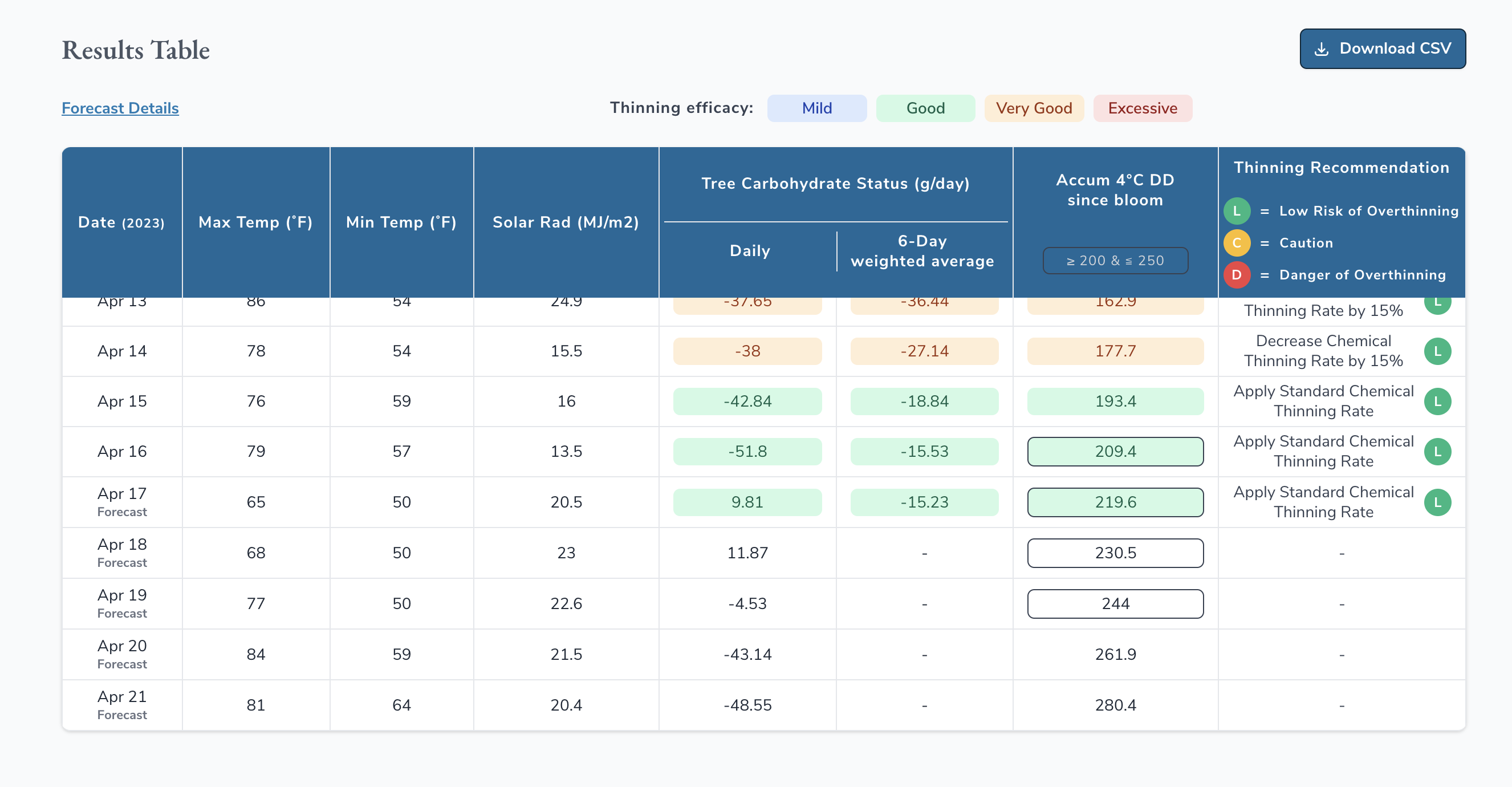Open the Forecast Details link
Image resolution: width=1512 pixels, height=787 pixels.
pos(120,108)
